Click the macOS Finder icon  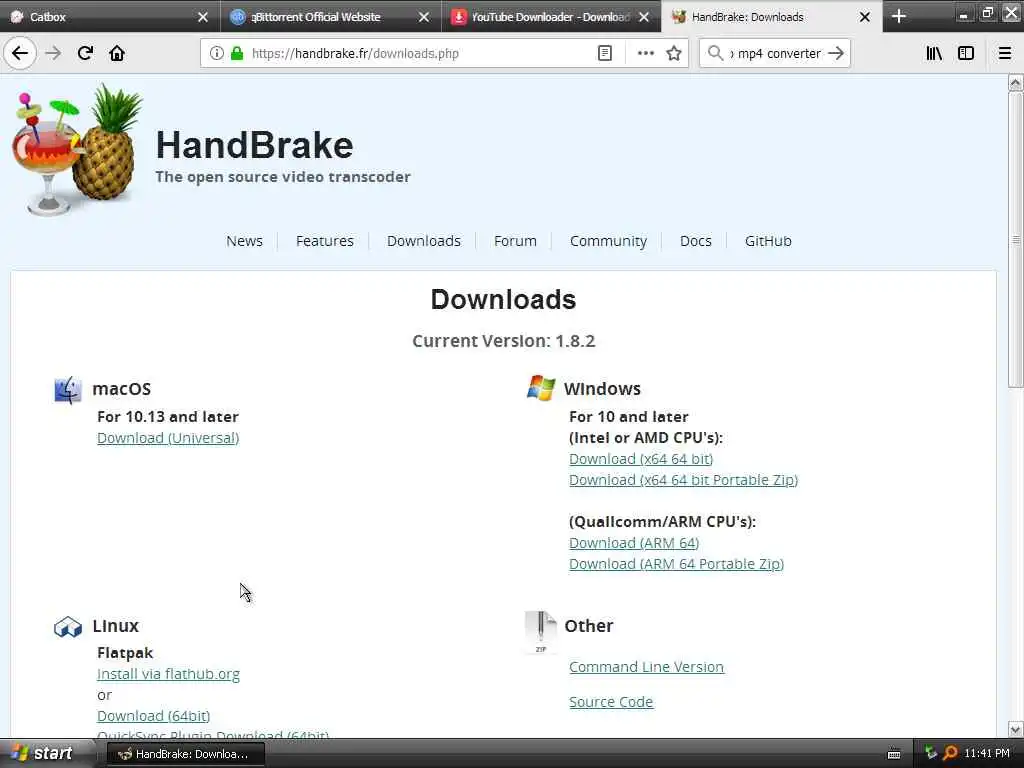(67, 390)
